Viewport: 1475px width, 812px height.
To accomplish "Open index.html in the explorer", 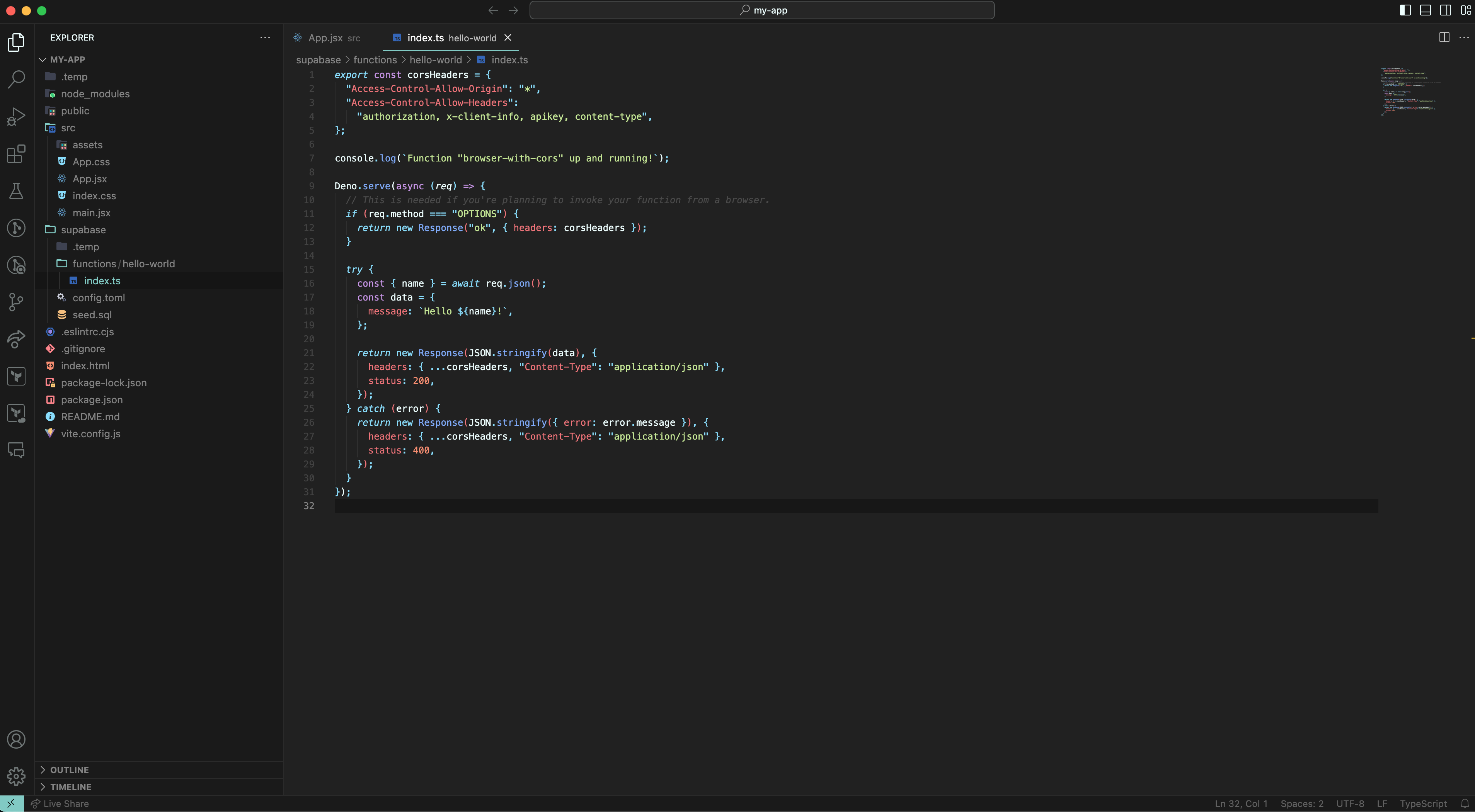I will point(159,366).
